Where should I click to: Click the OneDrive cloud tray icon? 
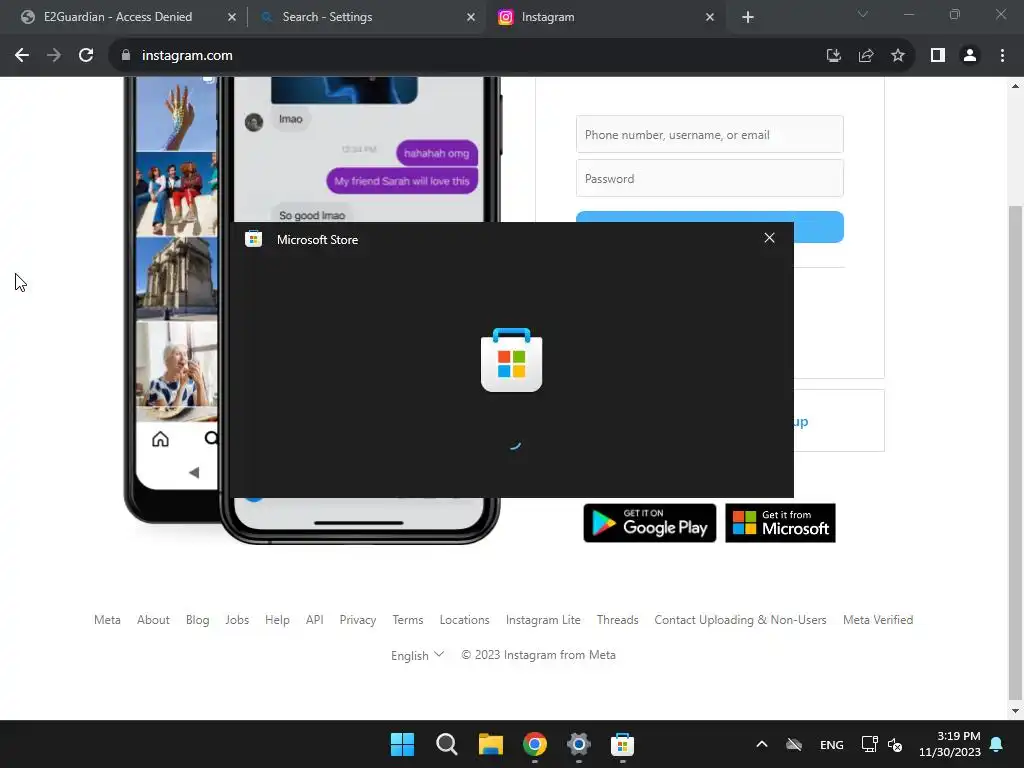click(794, 744)
